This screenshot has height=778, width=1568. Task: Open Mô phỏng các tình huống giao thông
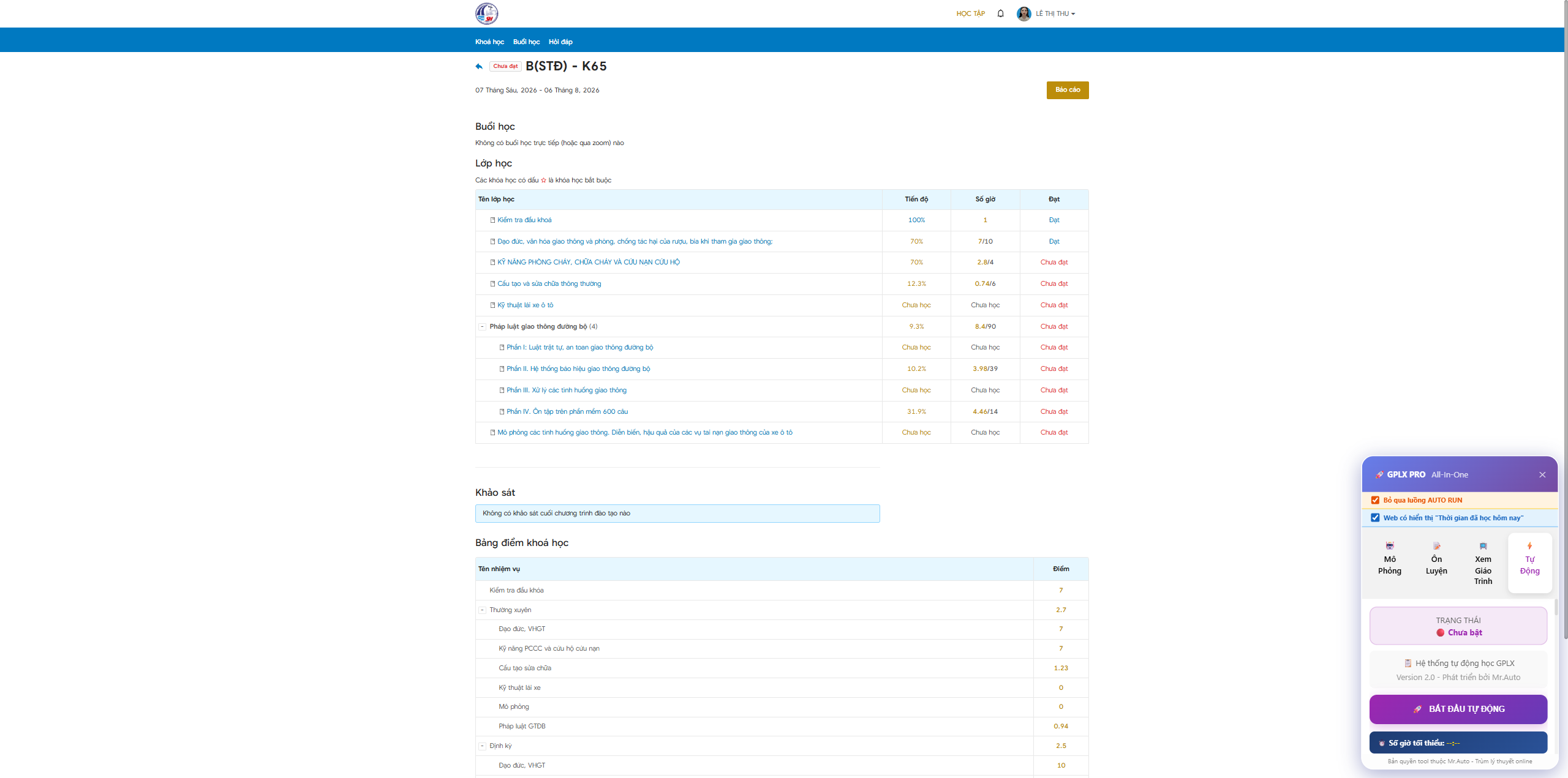tap(645, 432)
